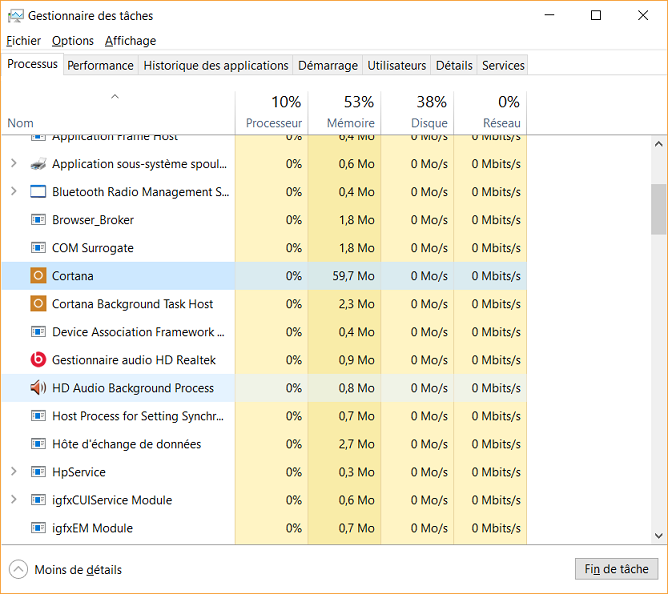Collapse view with Moins de détails

66,570
